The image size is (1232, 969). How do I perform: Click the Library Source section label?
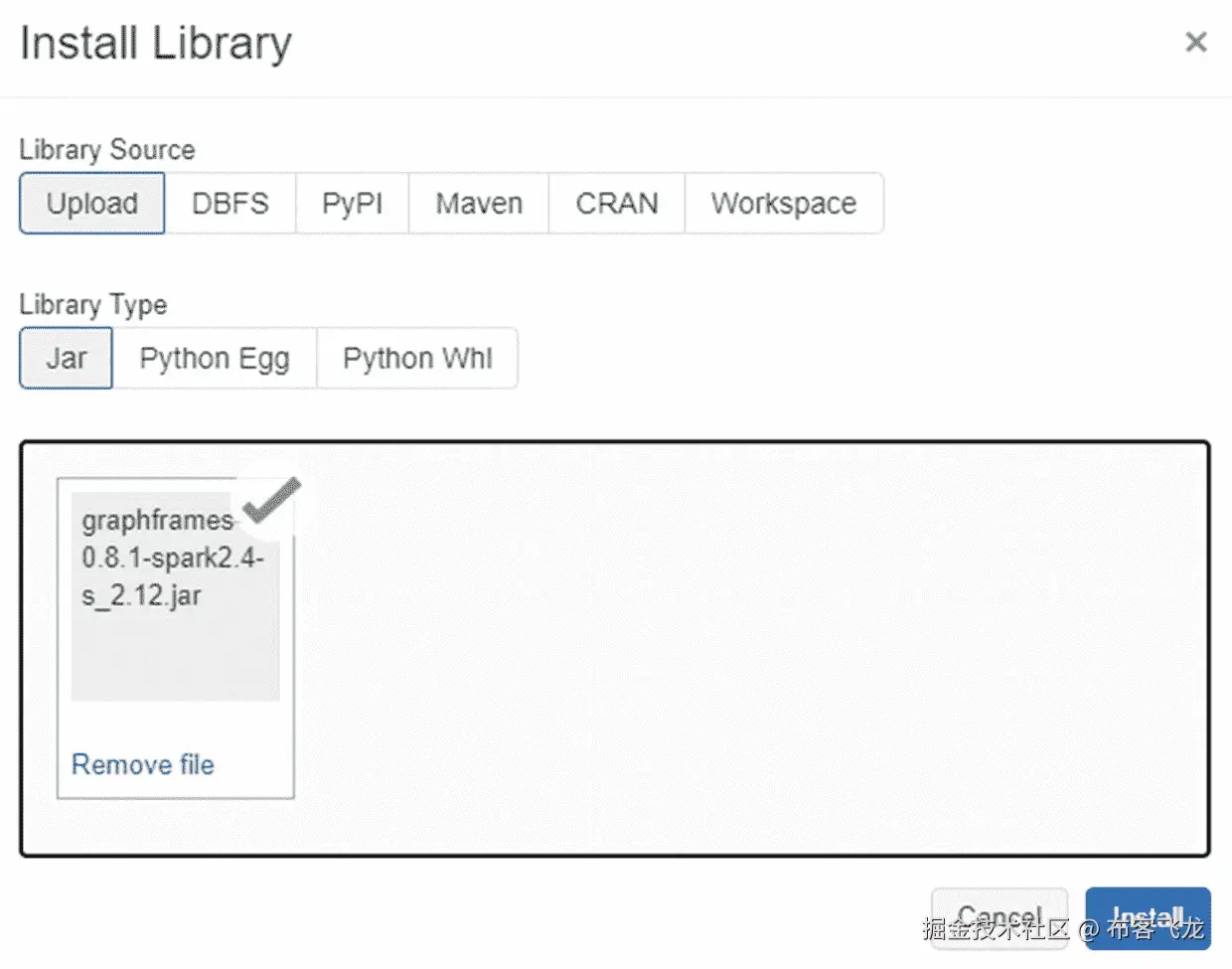106,149
